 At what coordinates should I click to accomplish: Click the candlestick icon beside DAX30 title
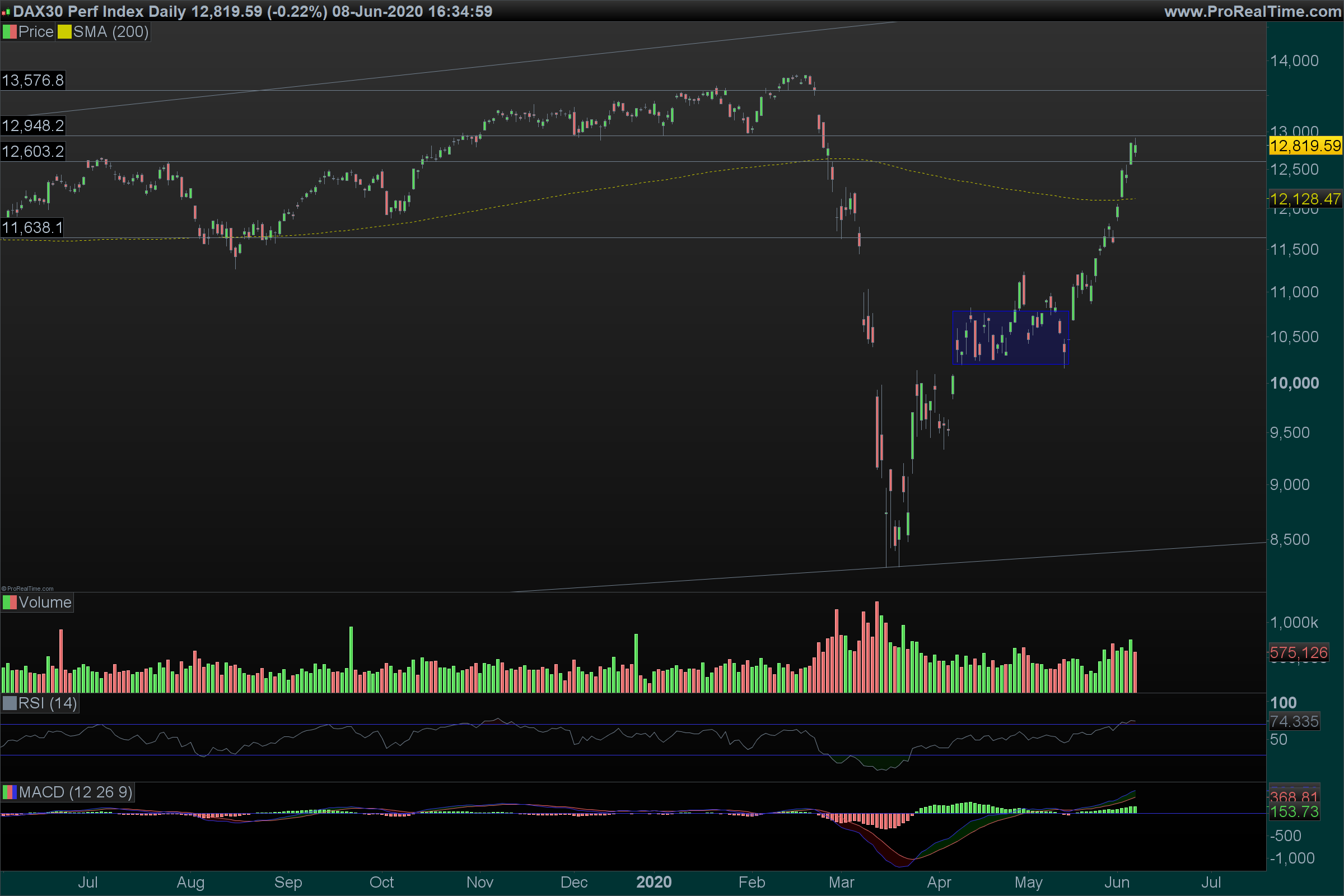[6, 11]
